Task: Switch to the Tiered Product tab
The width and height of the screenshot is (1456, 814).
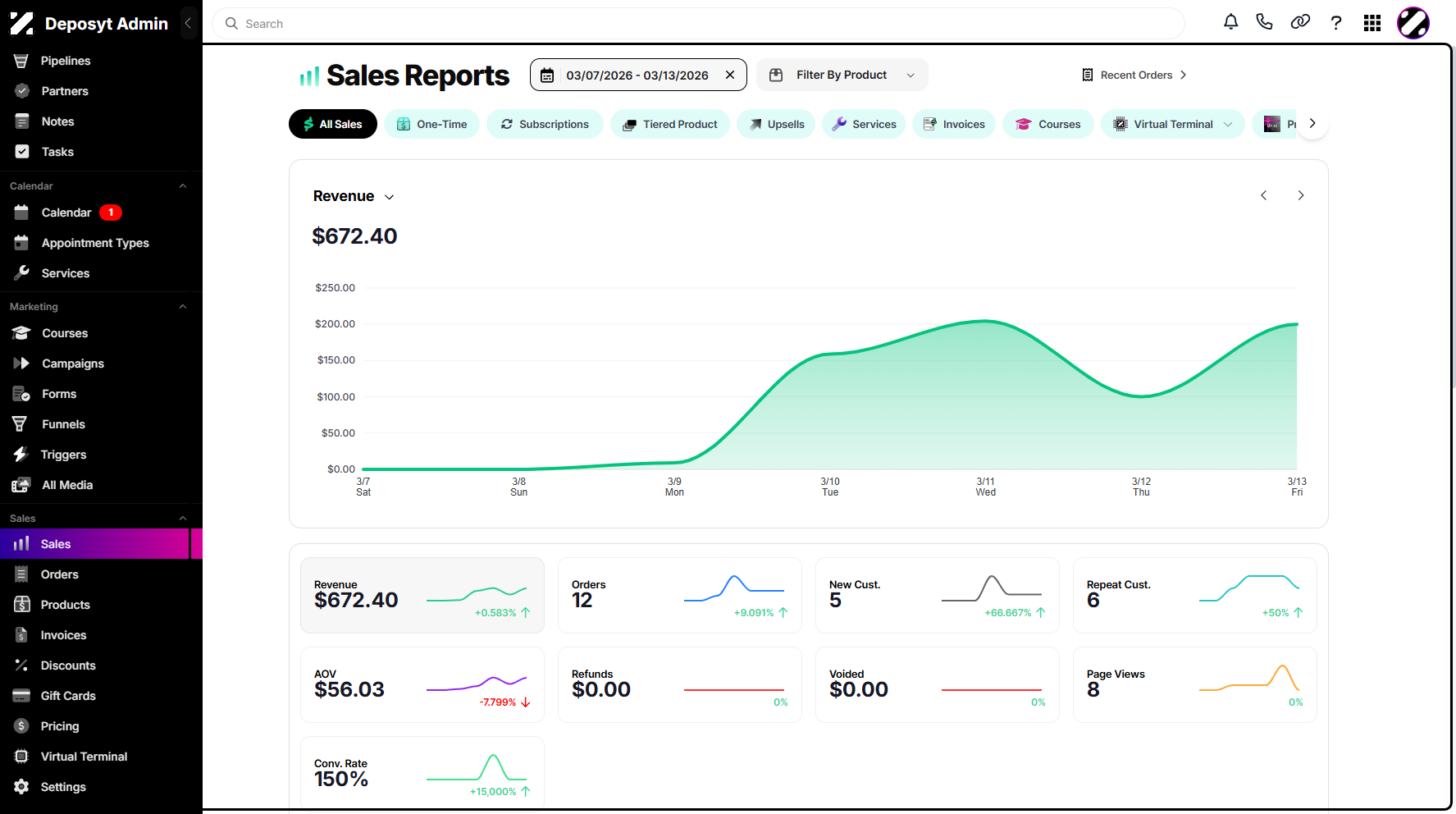Action: point(669,124)
